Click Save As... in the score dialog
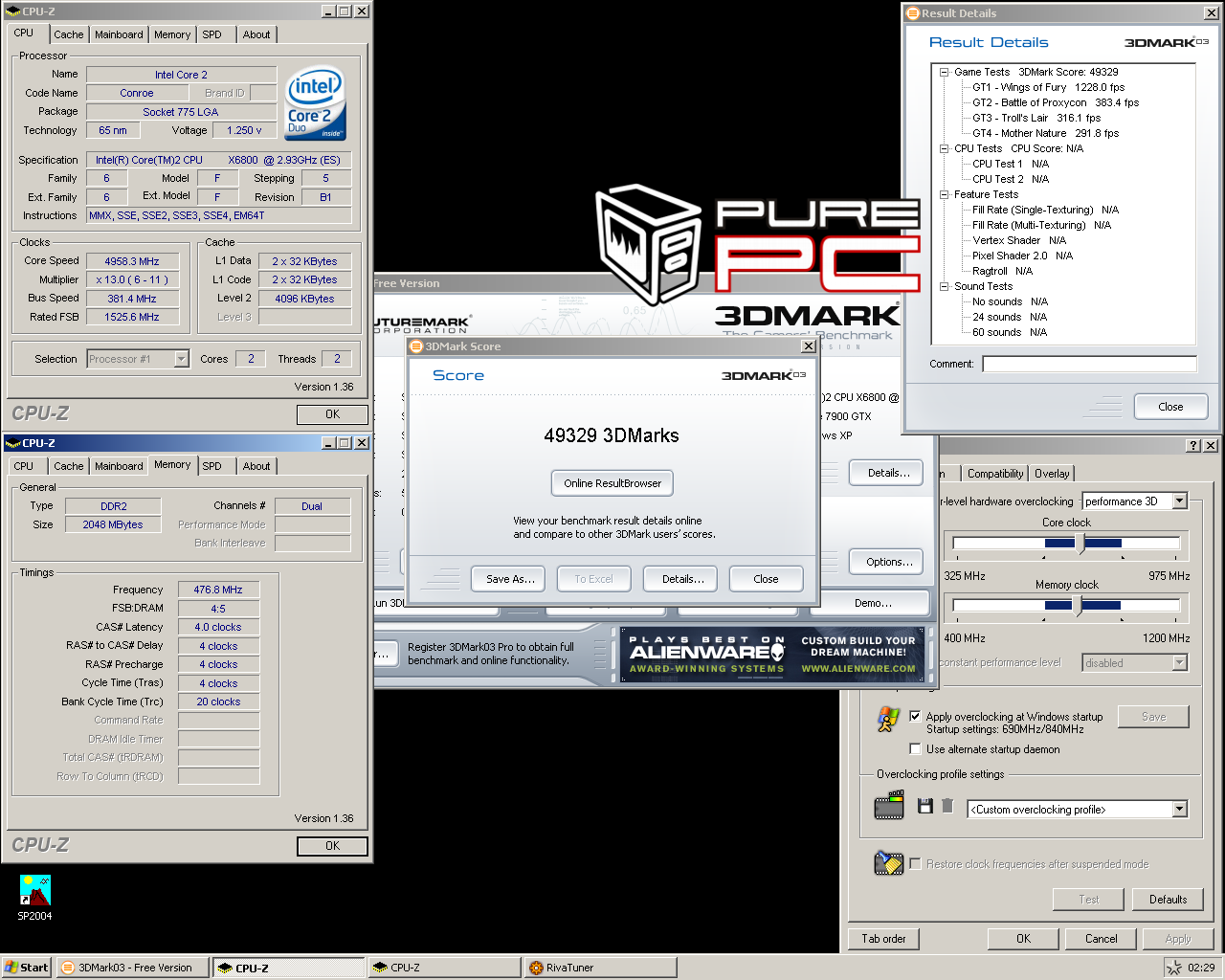Viewport: 1225px width, 980px height. 510,579
